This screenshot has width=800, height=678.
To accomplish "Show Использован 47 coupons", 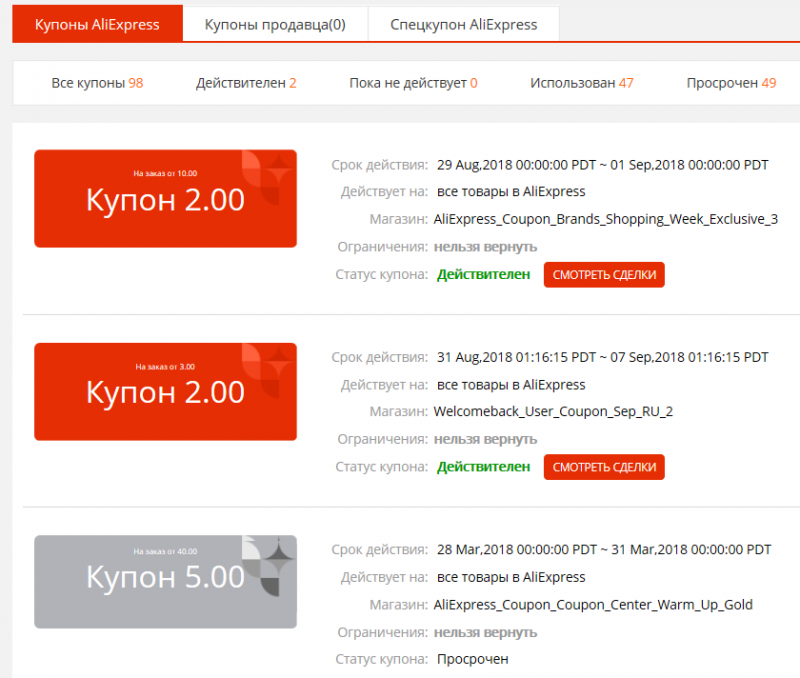I will [x=581, y=83].
